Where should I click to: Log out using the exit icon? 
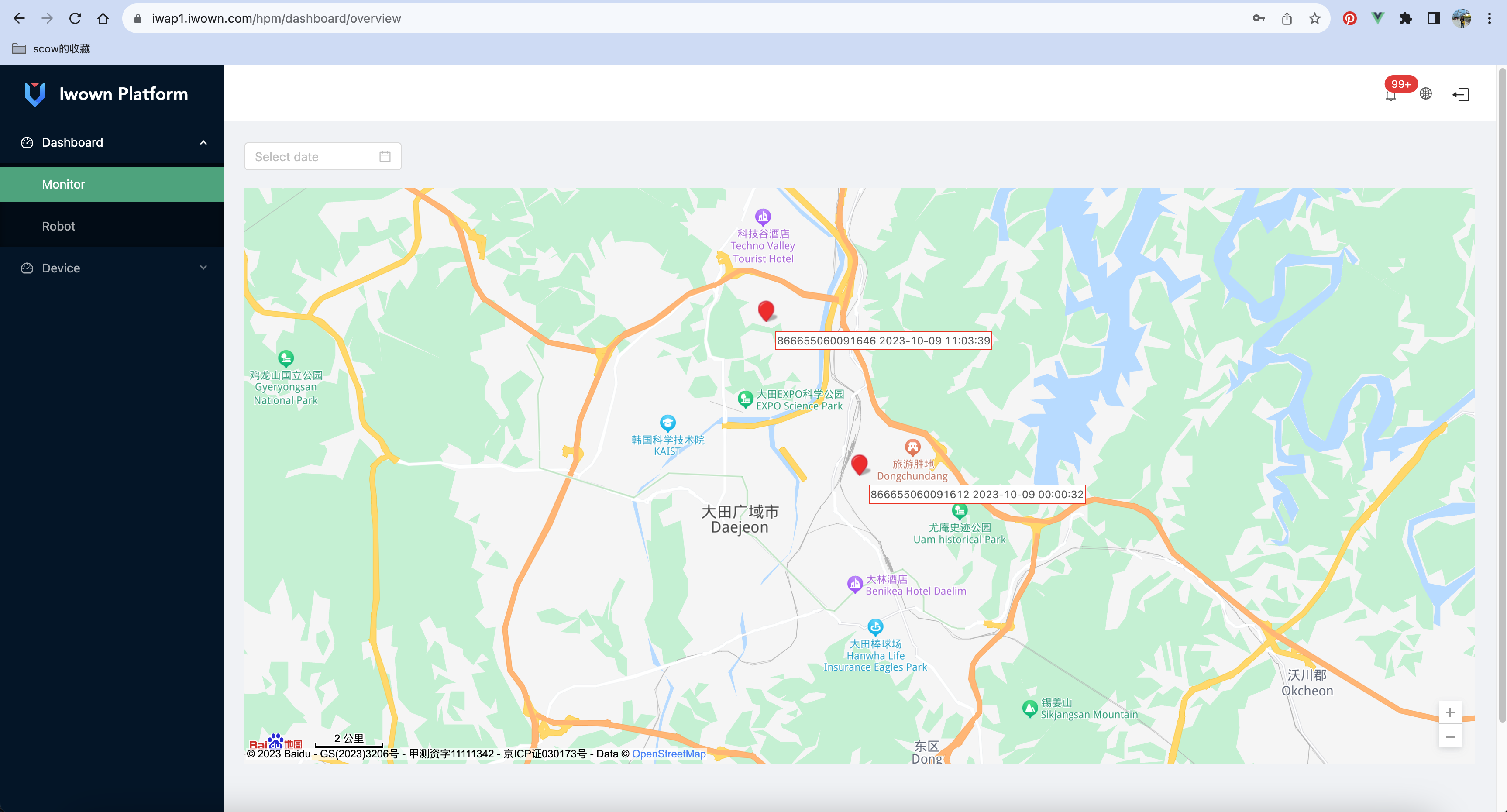1461,94
